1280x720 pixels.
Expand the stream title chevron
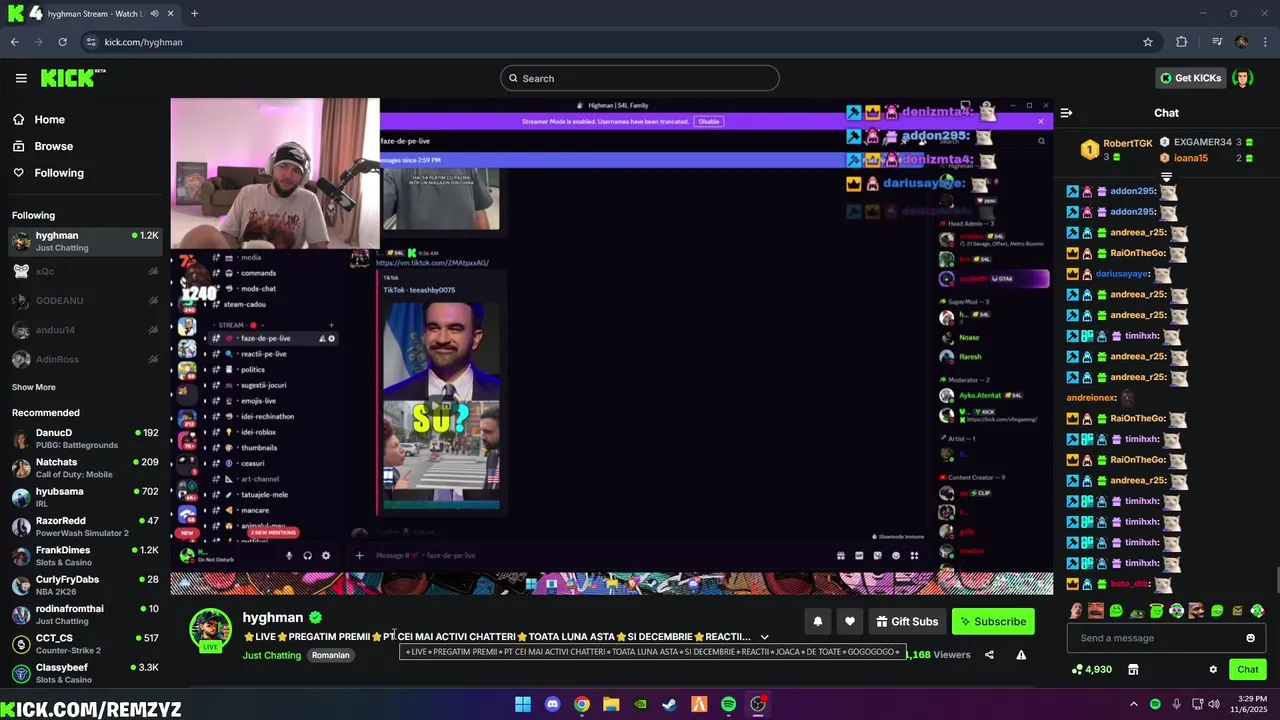pos(764,637)
